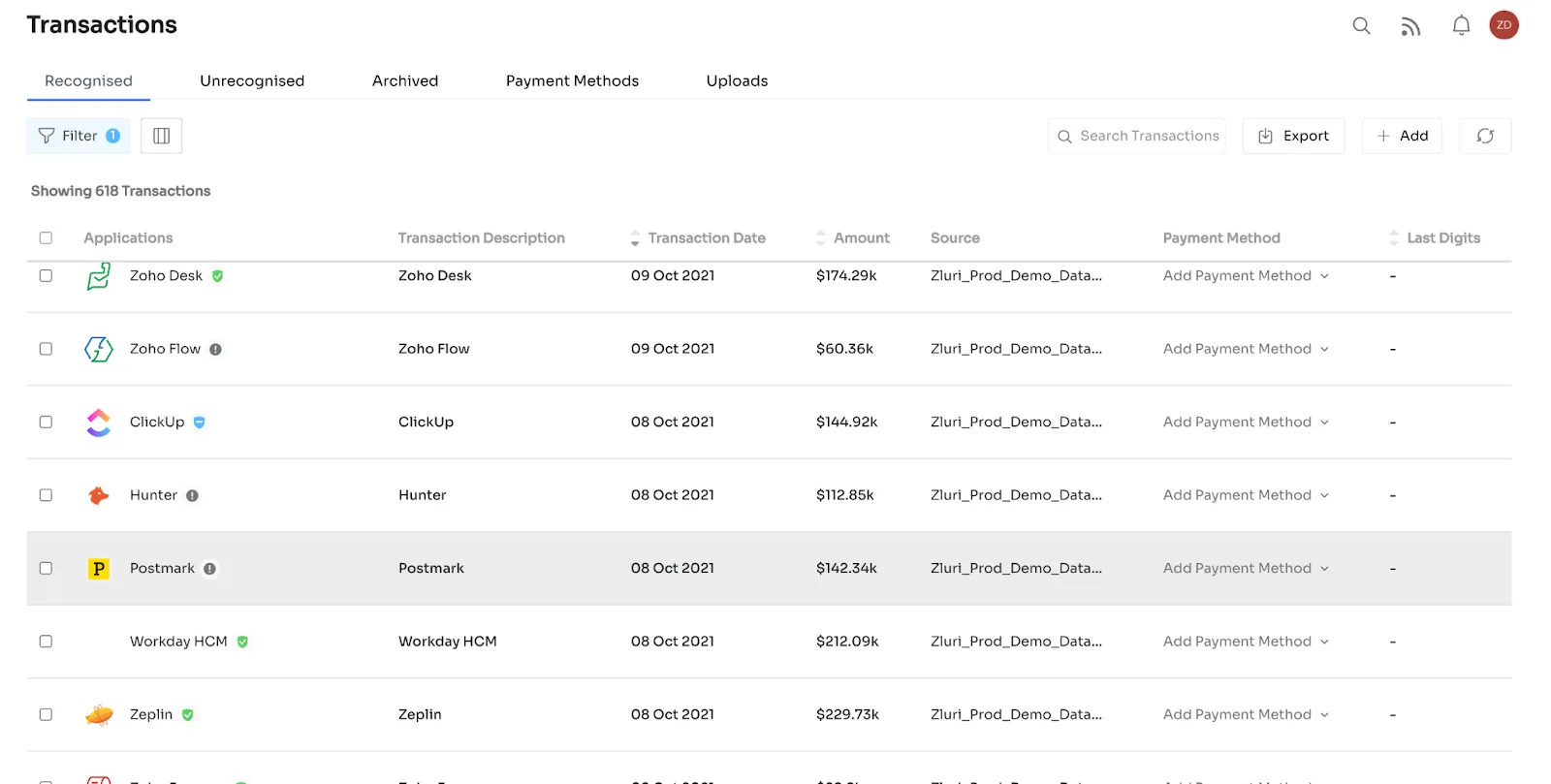The height and width of the screenshot is (784, 1551).
Task: Open the Filter button
Action: pos(79,136)
